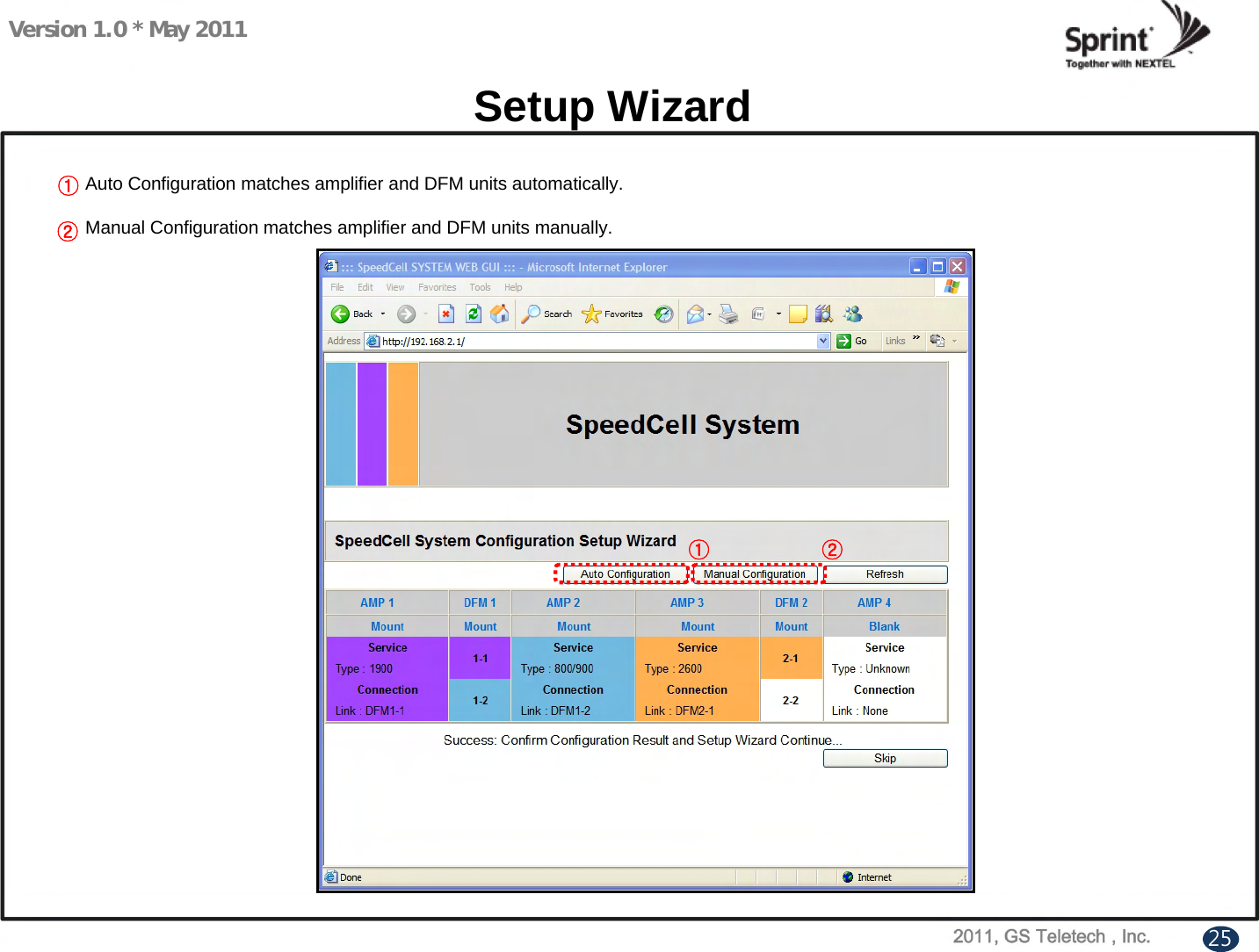Click the Blank status under AMP 4
Screen dimensions: 1259x952
[884, 626]
